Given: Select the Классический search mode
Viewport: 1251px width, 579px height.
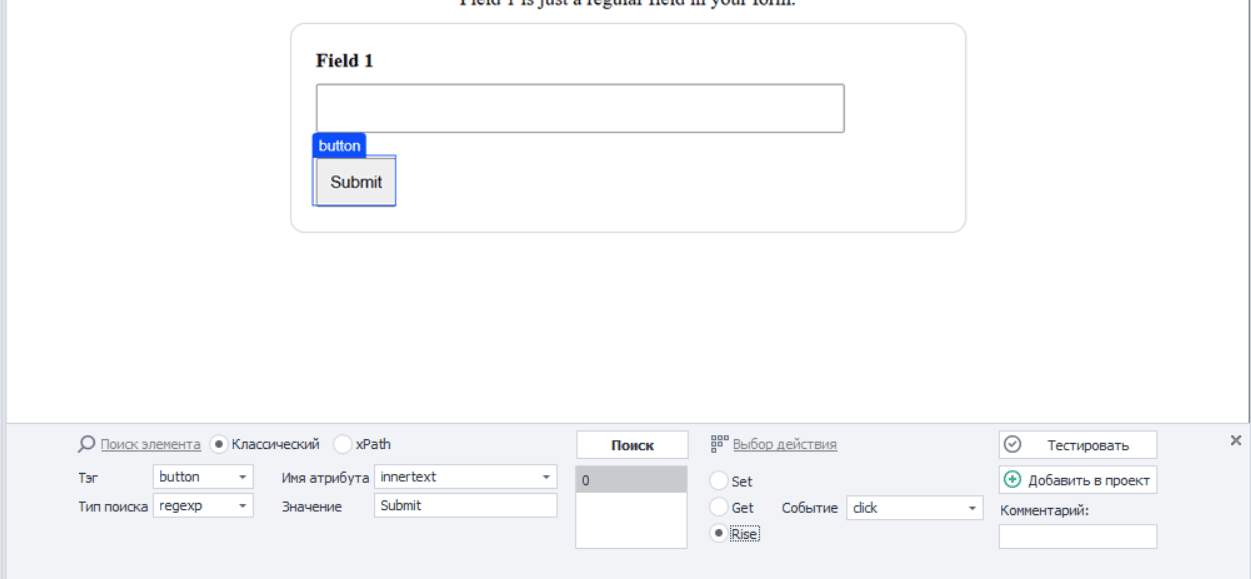Looking at the screenshot, I should pos(219,444).
